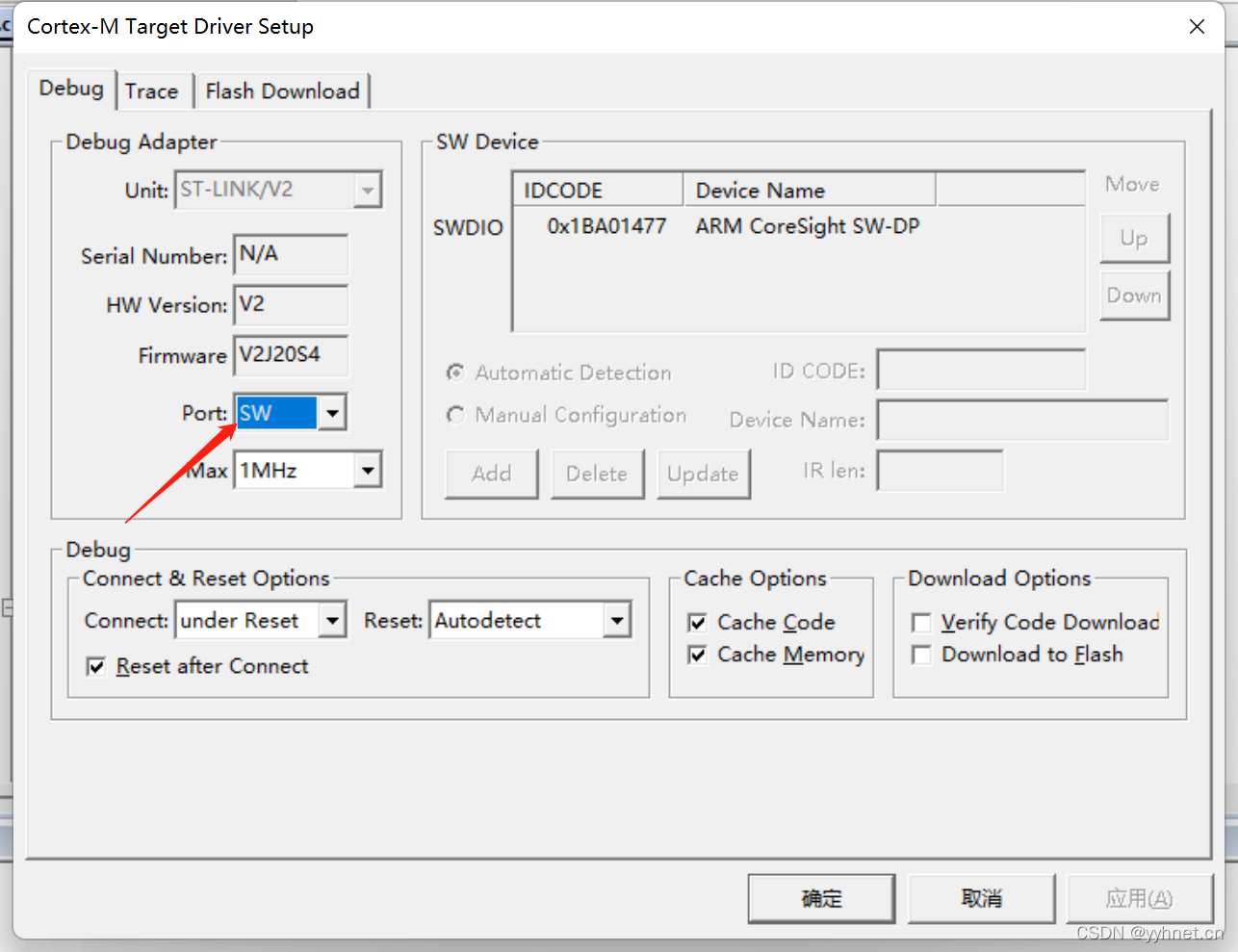Click the highlighted SW port value
This screenshot has height=952, width=1238.
276,413
